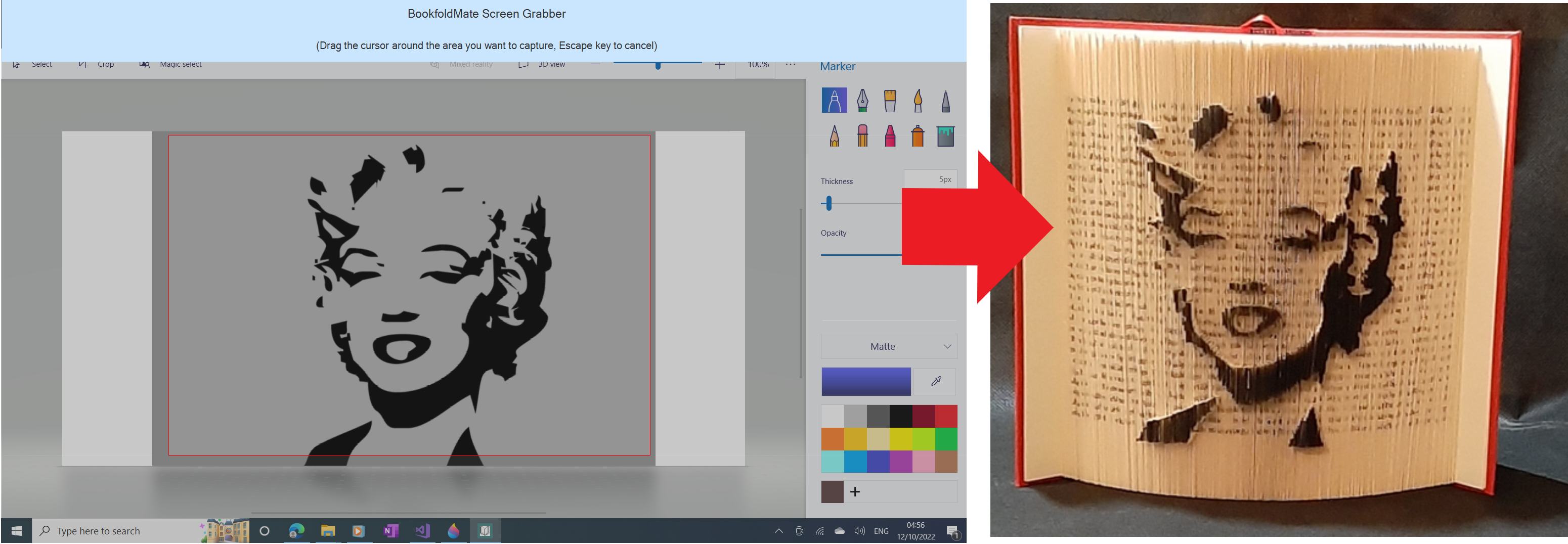Open Microsoft Edge from taskbar
Viewport: 1568px width, 544px height.
click(x=296, y=531)
